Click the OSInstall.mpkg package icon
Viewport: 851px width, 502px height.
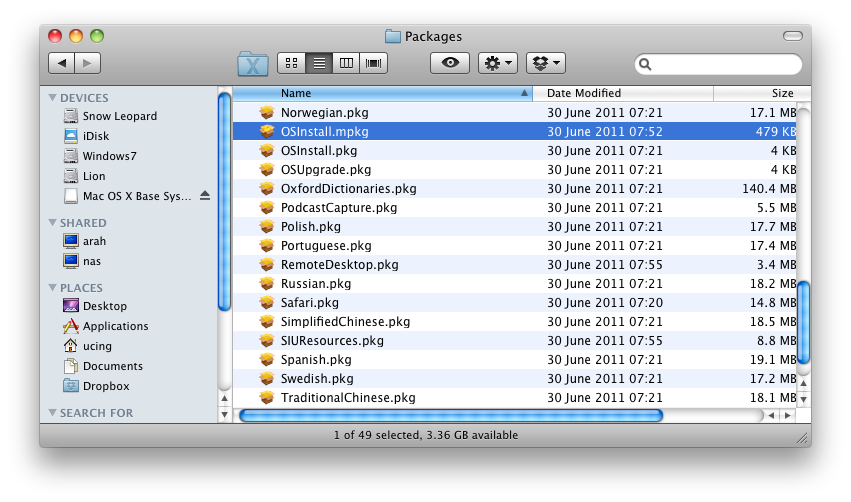[266, 131]
